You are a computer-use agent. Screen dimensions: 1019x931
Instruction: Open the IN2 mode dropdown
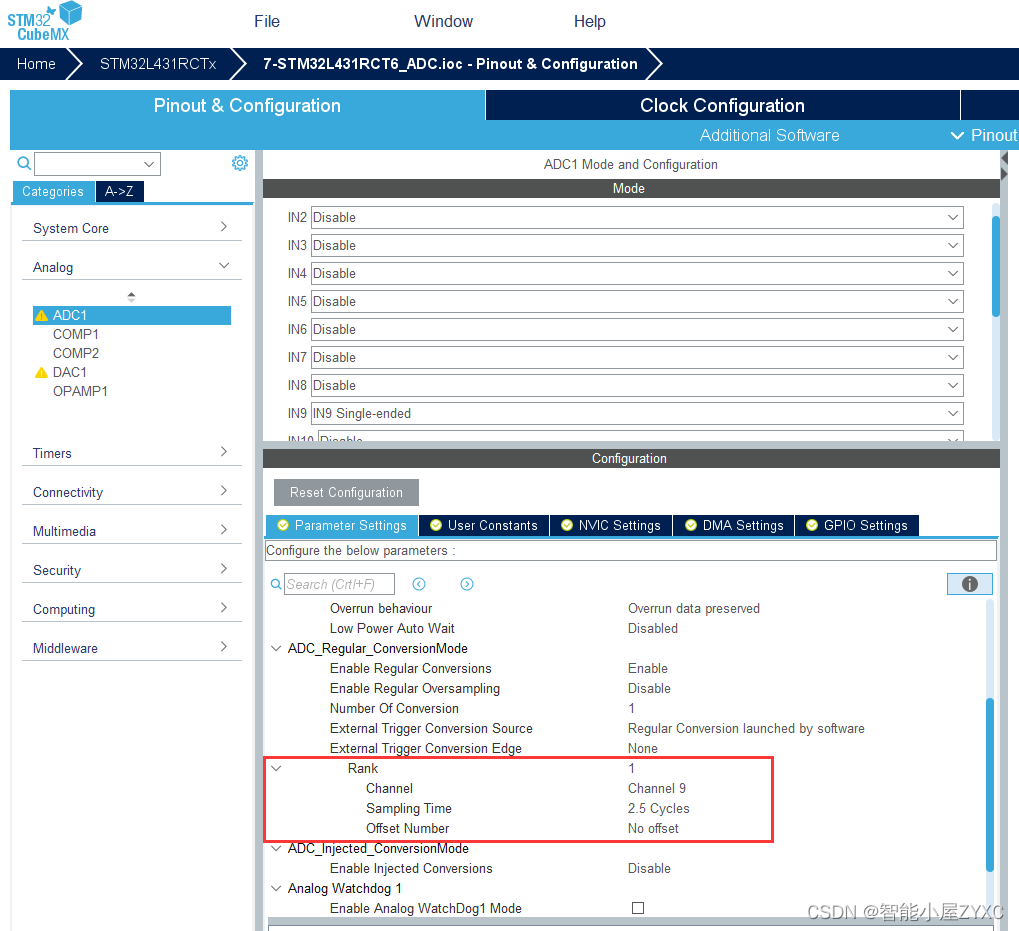pyautogui.click(x=637, y=218)
